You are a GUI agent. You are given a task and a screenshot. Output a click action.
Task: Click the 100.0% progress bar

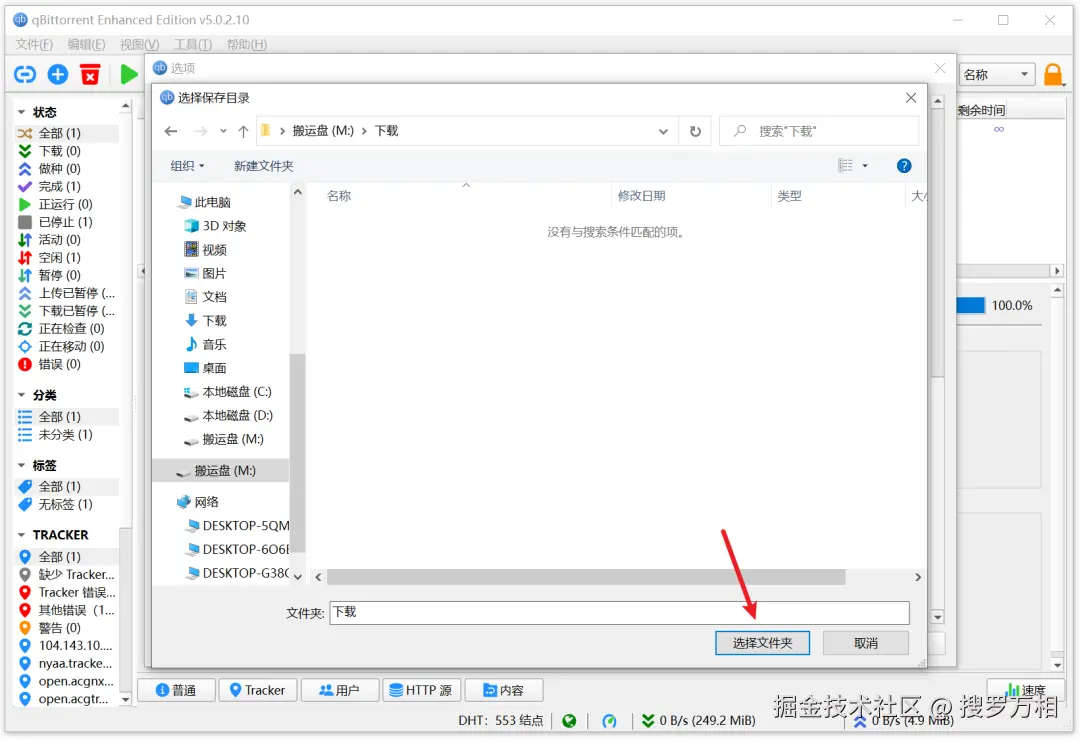970,306
